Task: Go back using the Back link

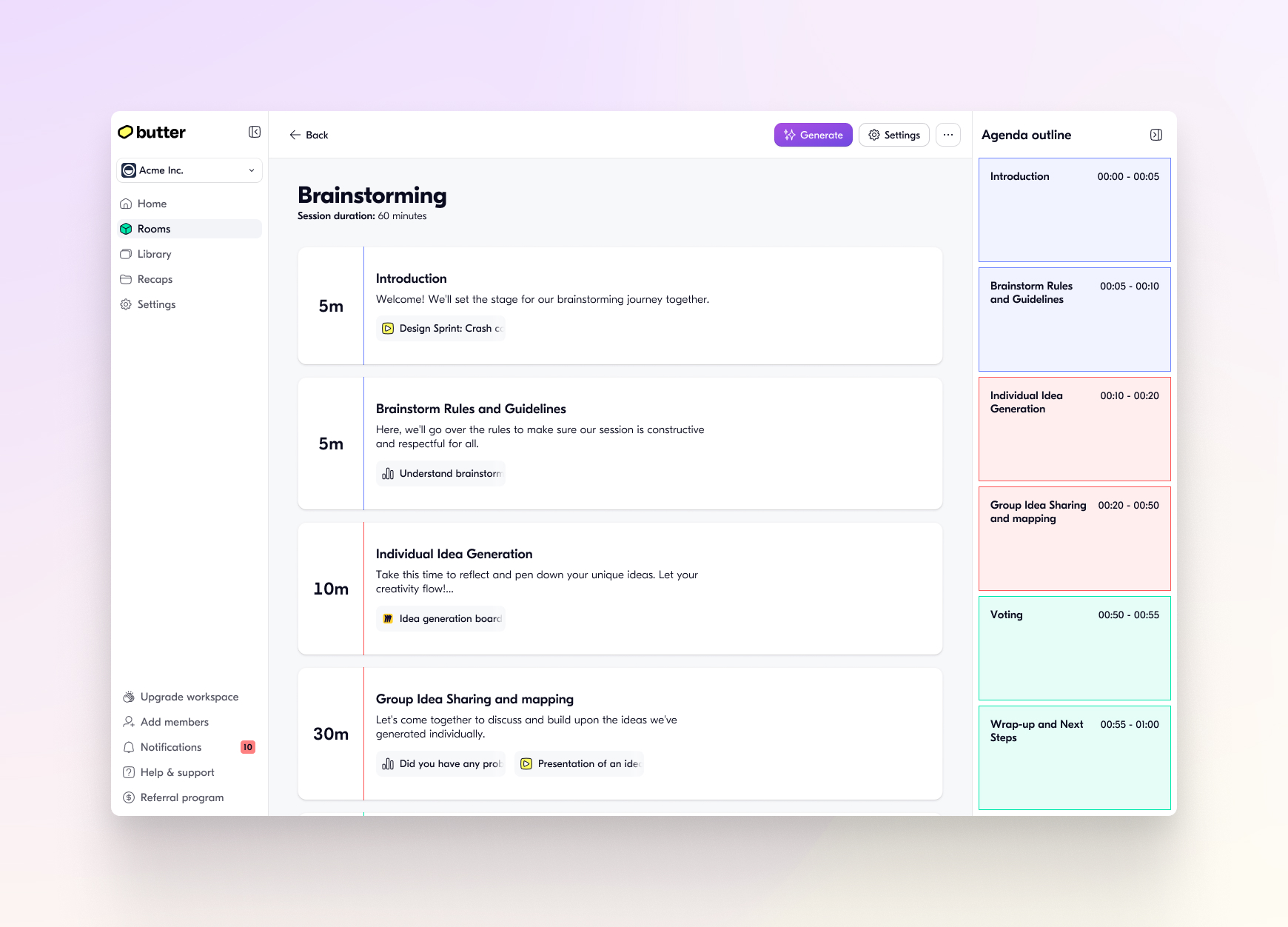Action: click(x=309, y=135)
